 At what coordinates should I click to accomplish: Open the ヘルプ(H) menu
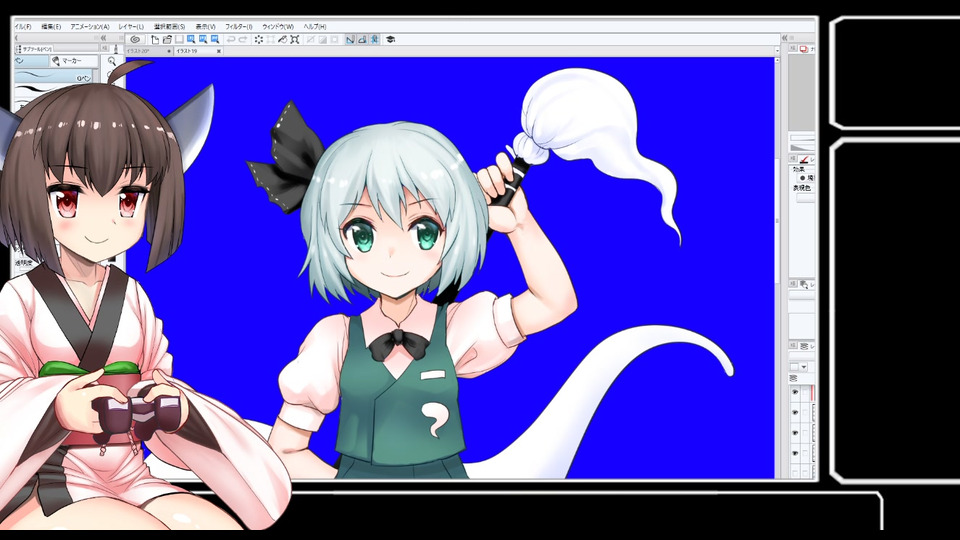[x=315, y=27]
